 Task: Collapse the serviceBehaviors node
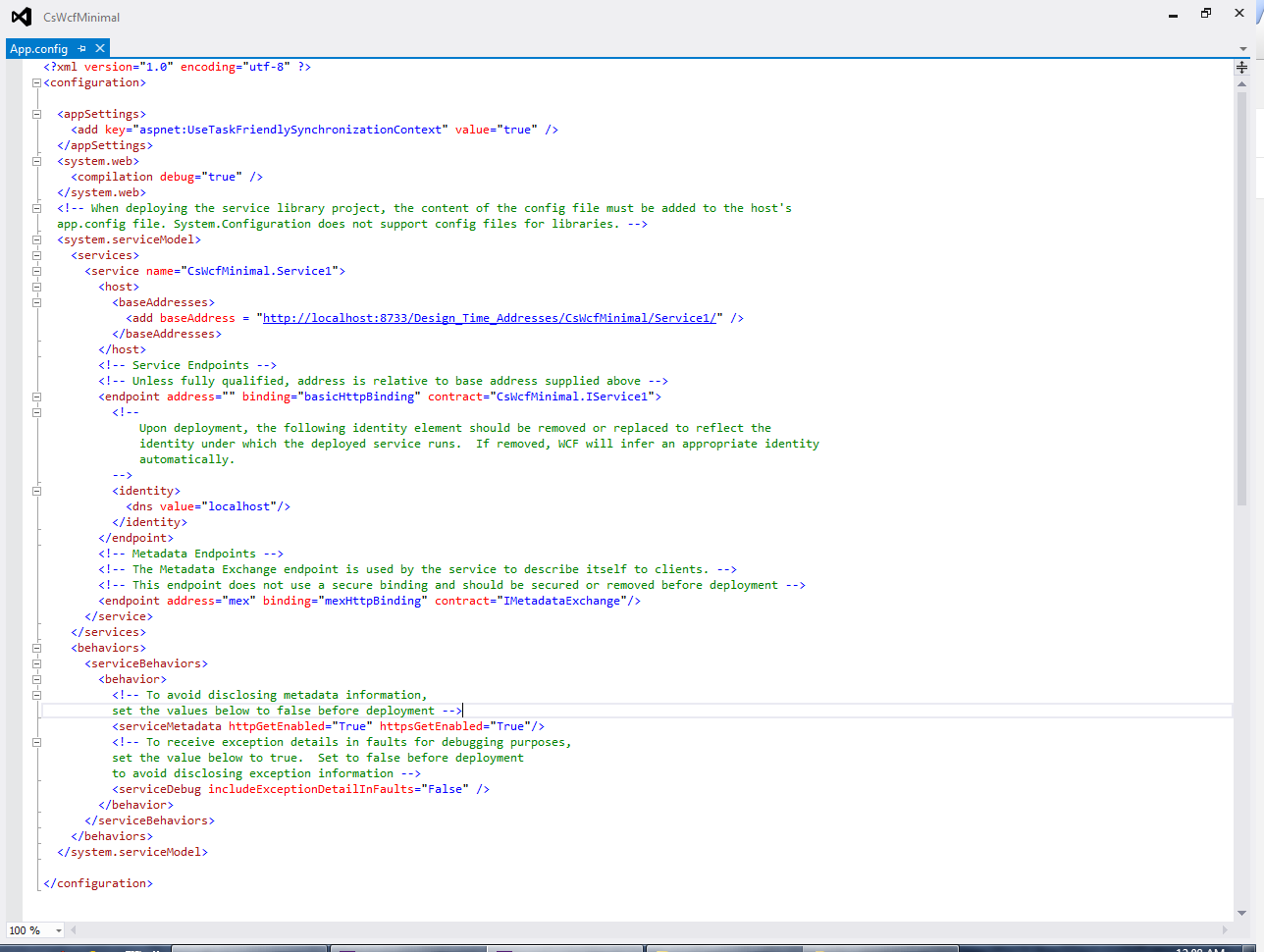pos(36,662)
